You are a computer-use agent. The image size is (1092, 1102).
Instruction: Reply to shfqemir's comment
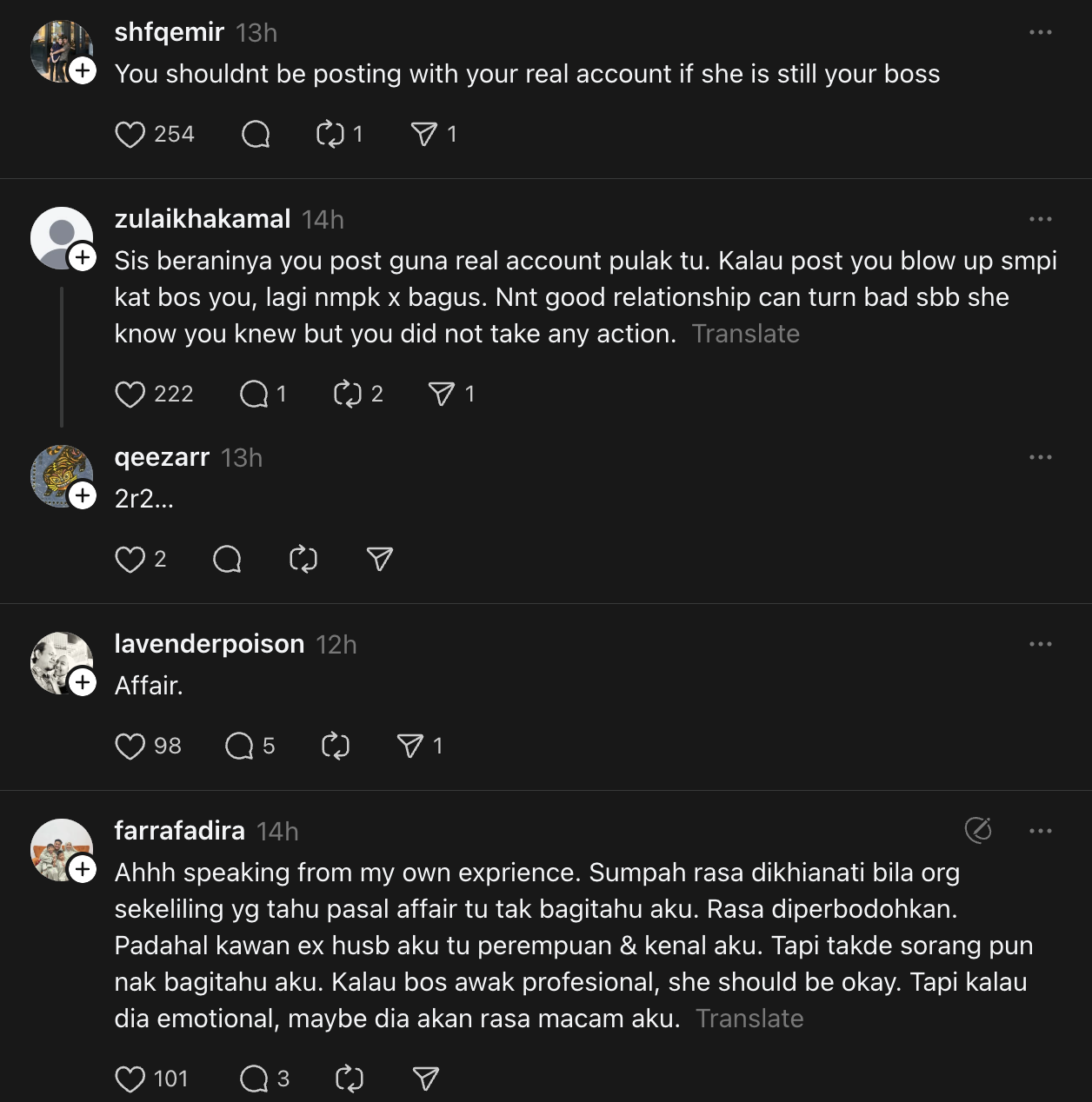[256, 135]
